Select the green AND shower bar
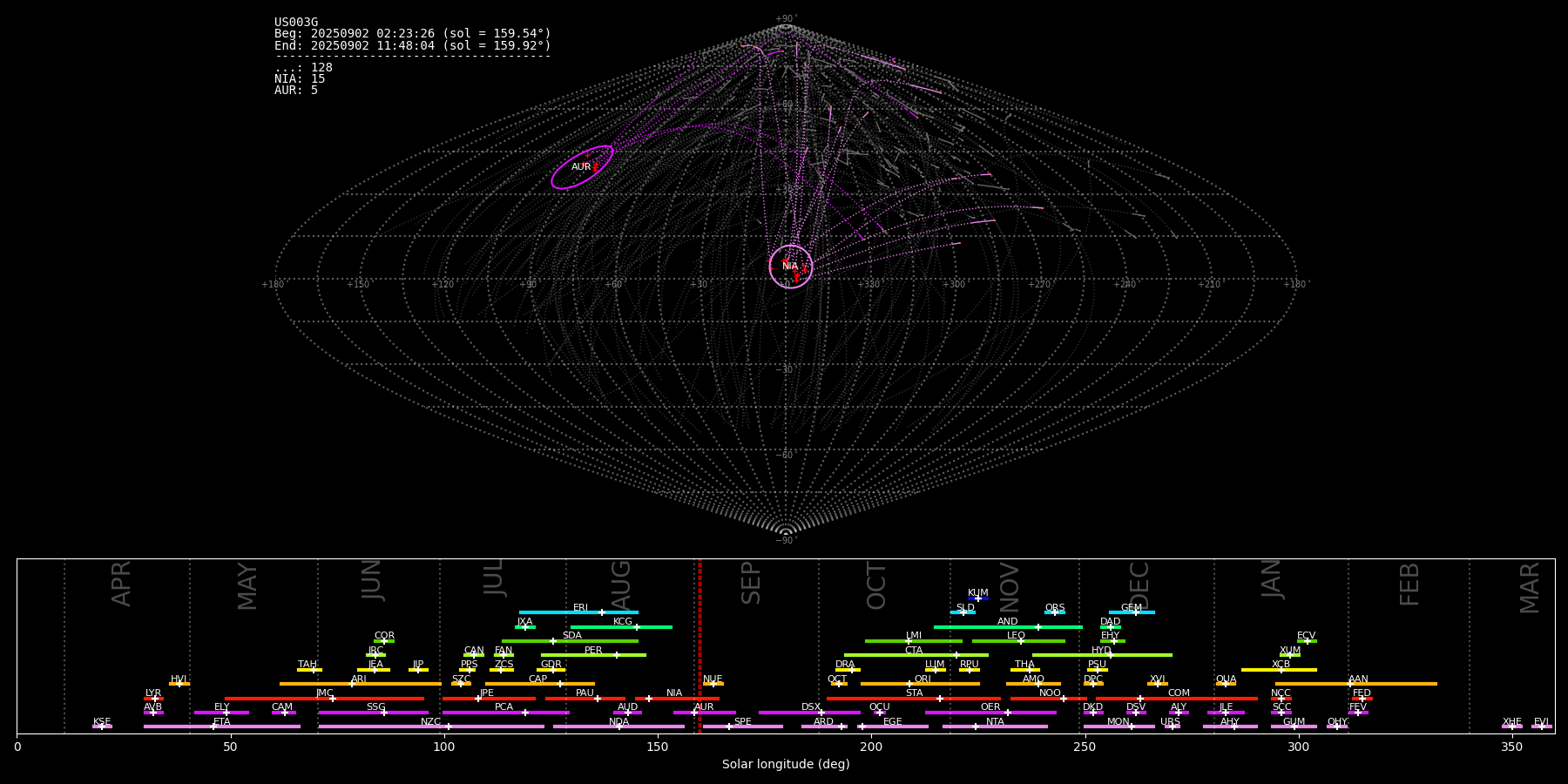Screen dimensions: 1568x784 click(1008, 626)
